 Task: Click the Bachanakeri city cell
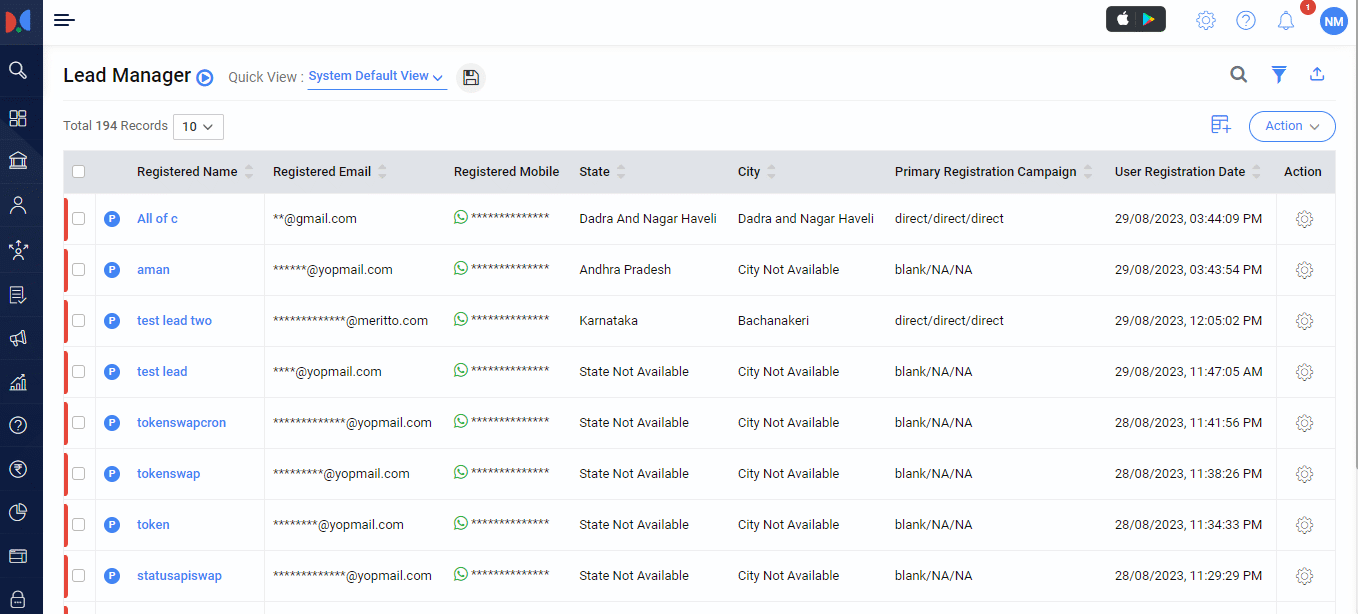point(773,320)
